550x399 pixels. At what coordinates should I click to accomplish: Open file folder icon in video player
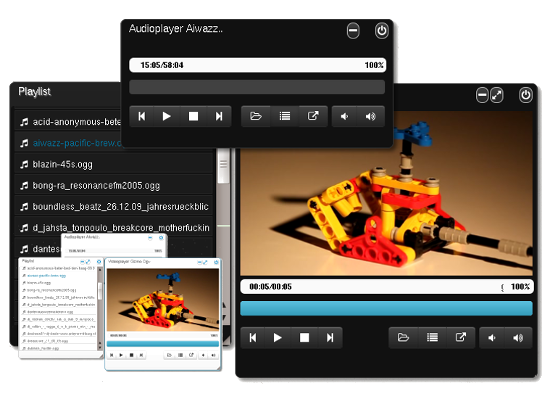point(403,338)
